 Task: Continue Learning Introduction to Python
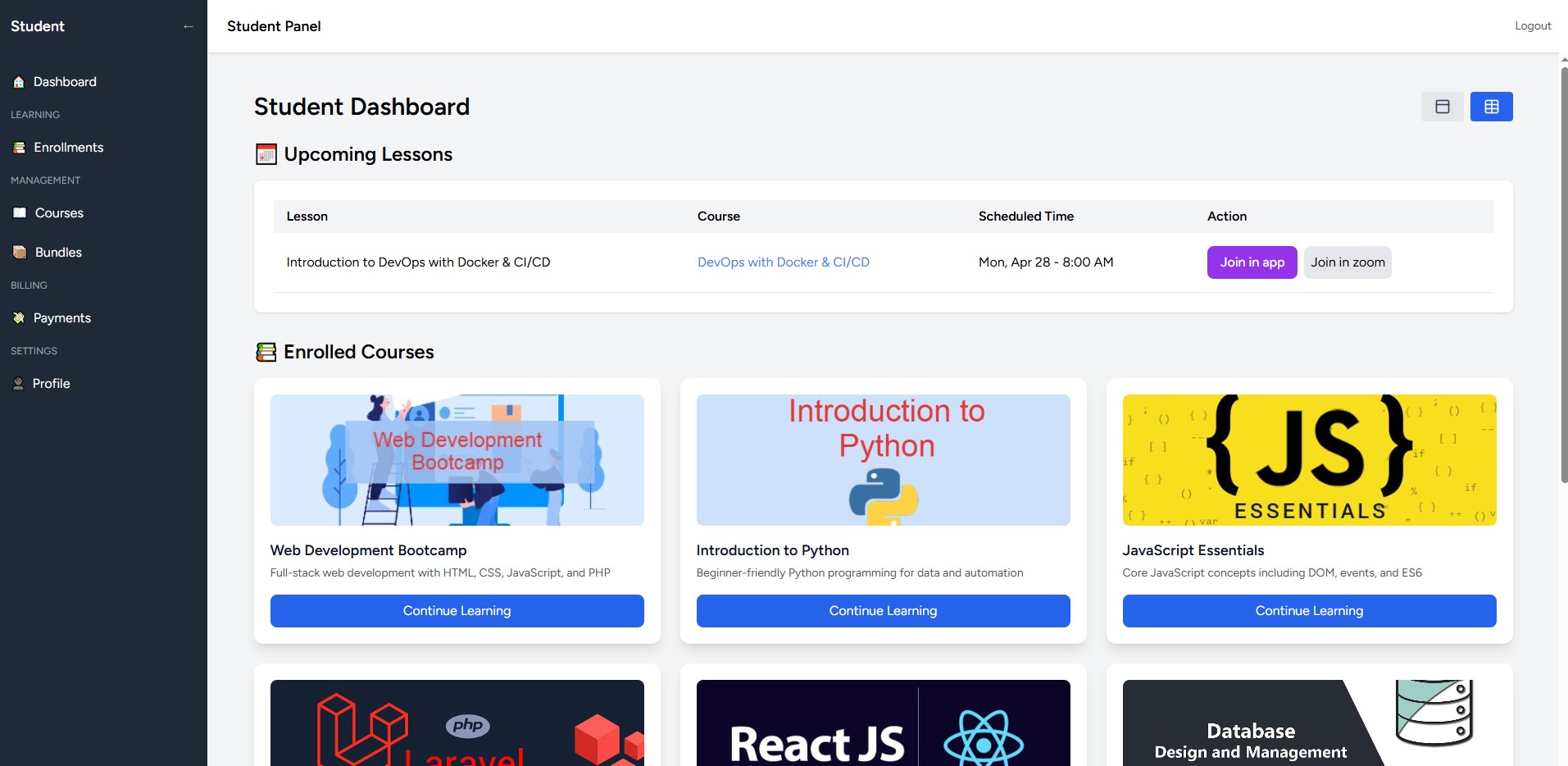point(883,611)
